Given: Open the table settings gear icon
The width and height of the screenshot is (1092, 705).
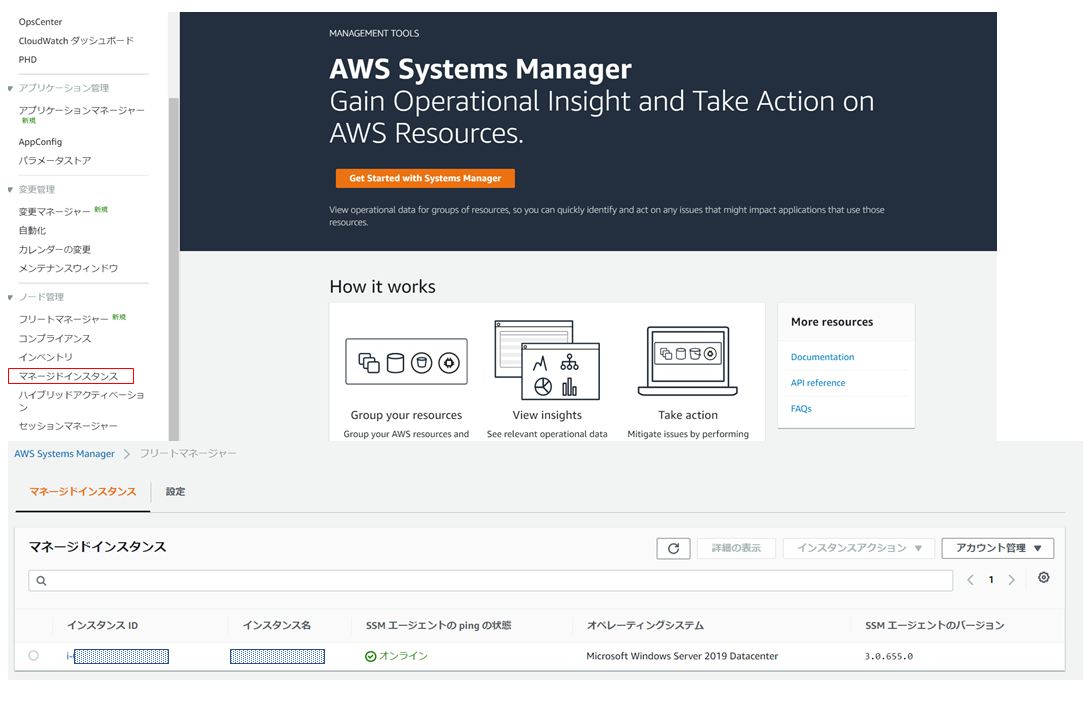Looking at the screenshot, I should (1043, 578).
